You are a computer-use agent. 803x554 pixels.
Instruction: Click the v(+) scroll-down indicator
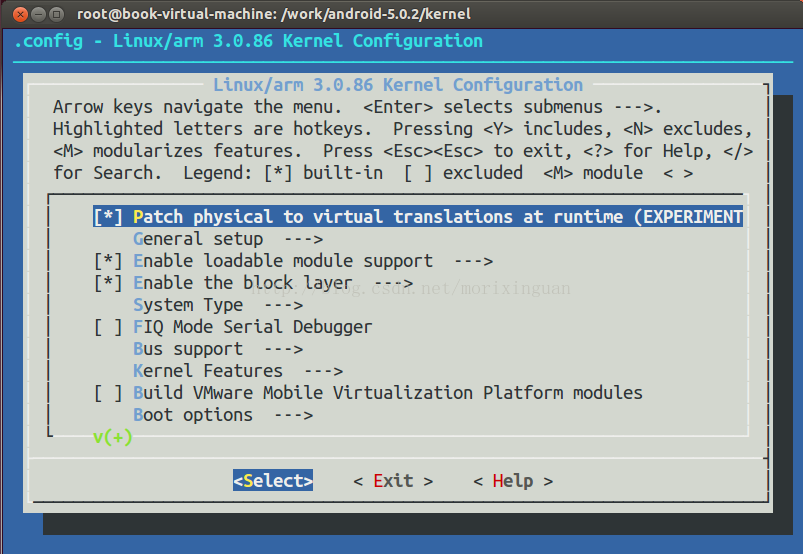tap(112, 437)
